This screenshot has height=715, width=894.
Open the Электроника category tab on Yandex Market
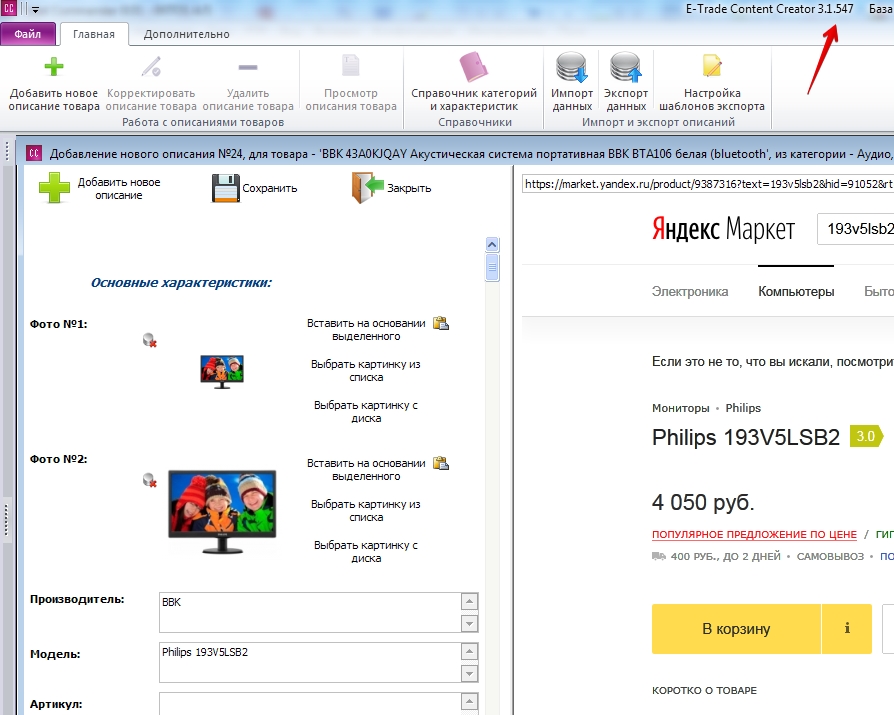(x=690, y=291)
